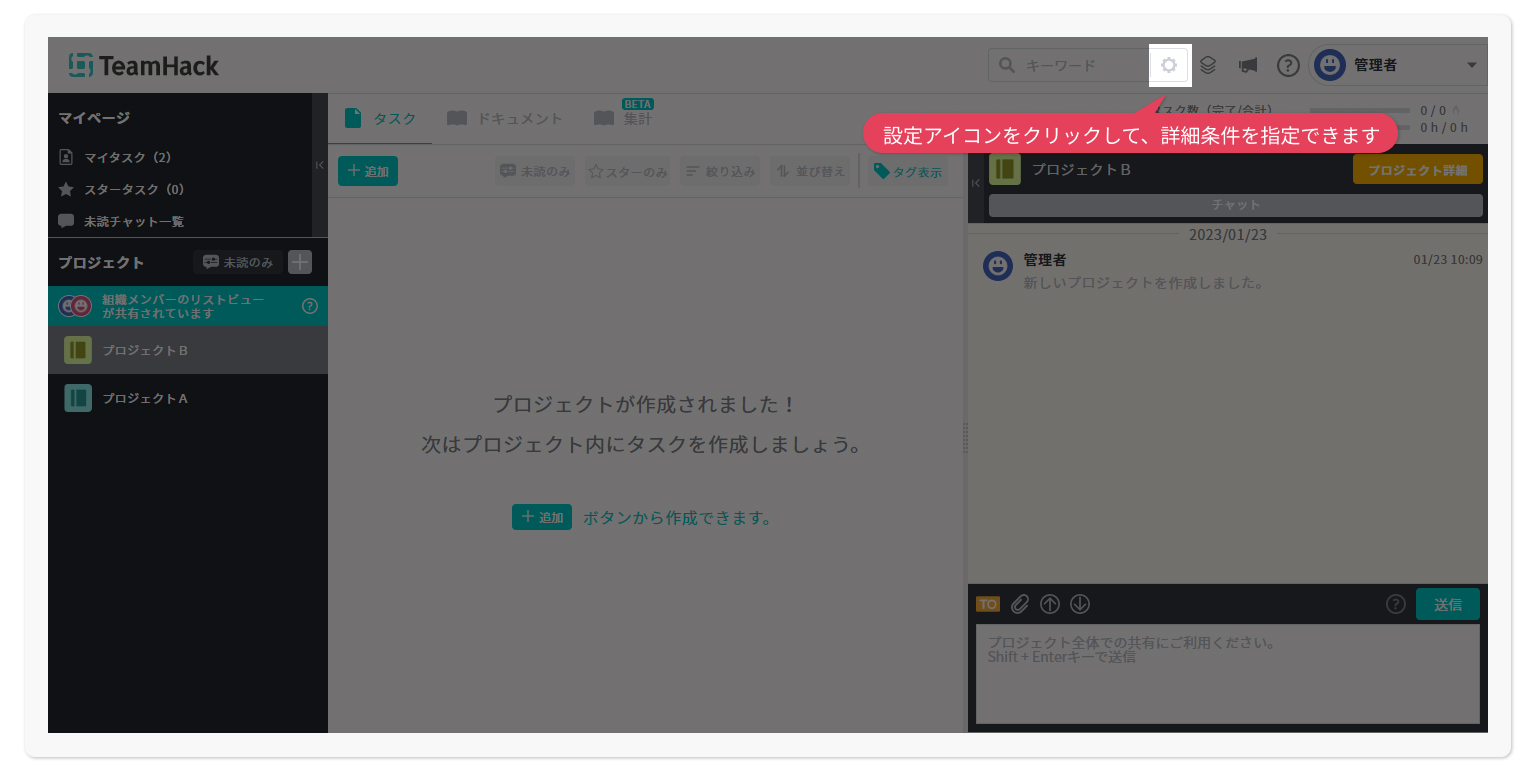
Task: Add a new project with plus icon
Action: point(300,262)
